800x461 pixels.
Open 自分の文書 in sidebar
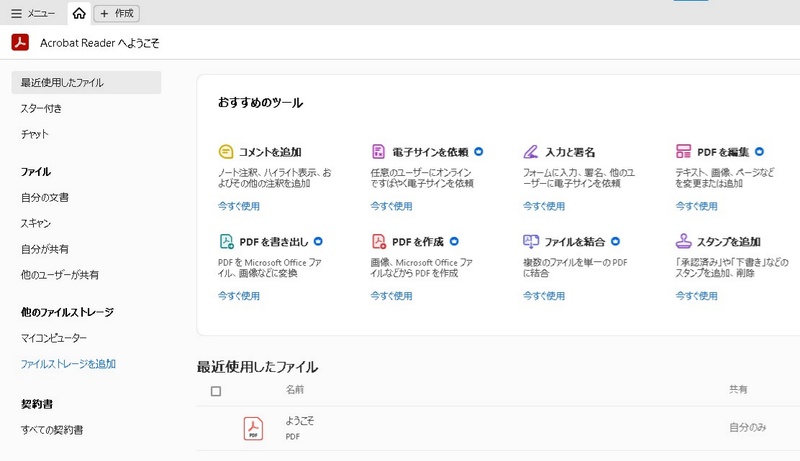click(45, 197)
